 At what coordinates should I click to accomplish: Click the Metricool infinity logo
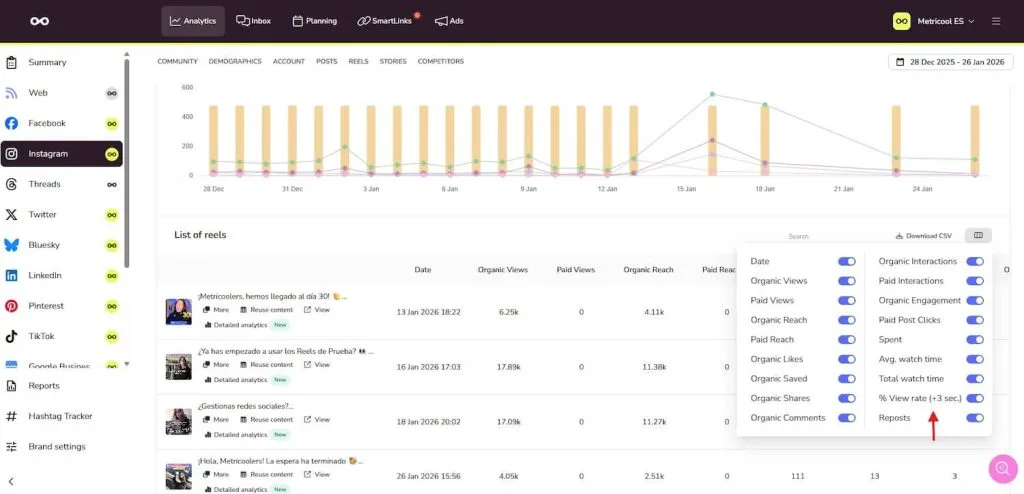point(39,21)
